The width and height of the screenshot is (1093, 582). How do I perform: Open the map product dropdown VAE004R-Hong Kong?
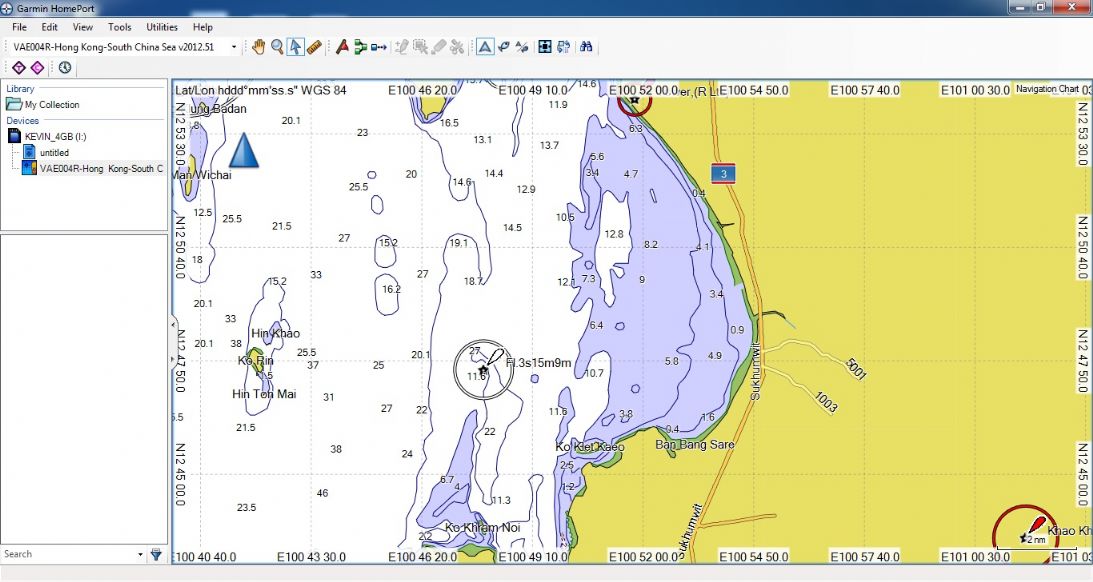(x=125, y=47)
